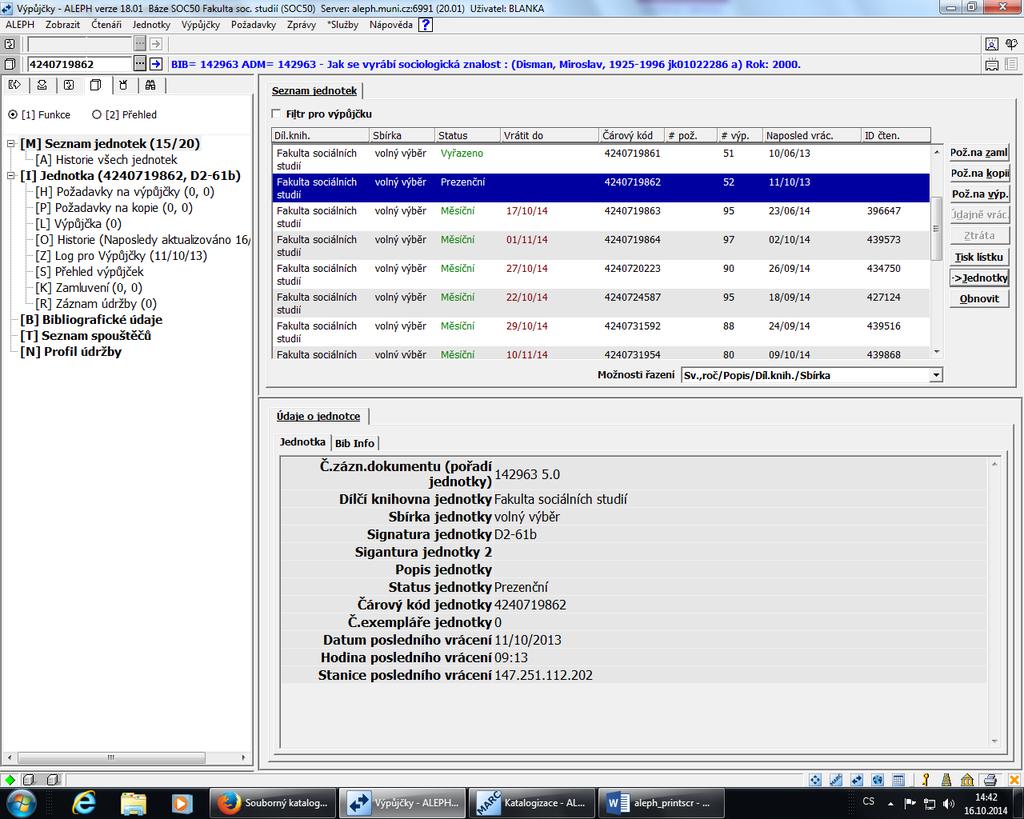Open Firefox Souborný katalog from taskbar
Screen dimensions: 1024x819
pos(272,802)
